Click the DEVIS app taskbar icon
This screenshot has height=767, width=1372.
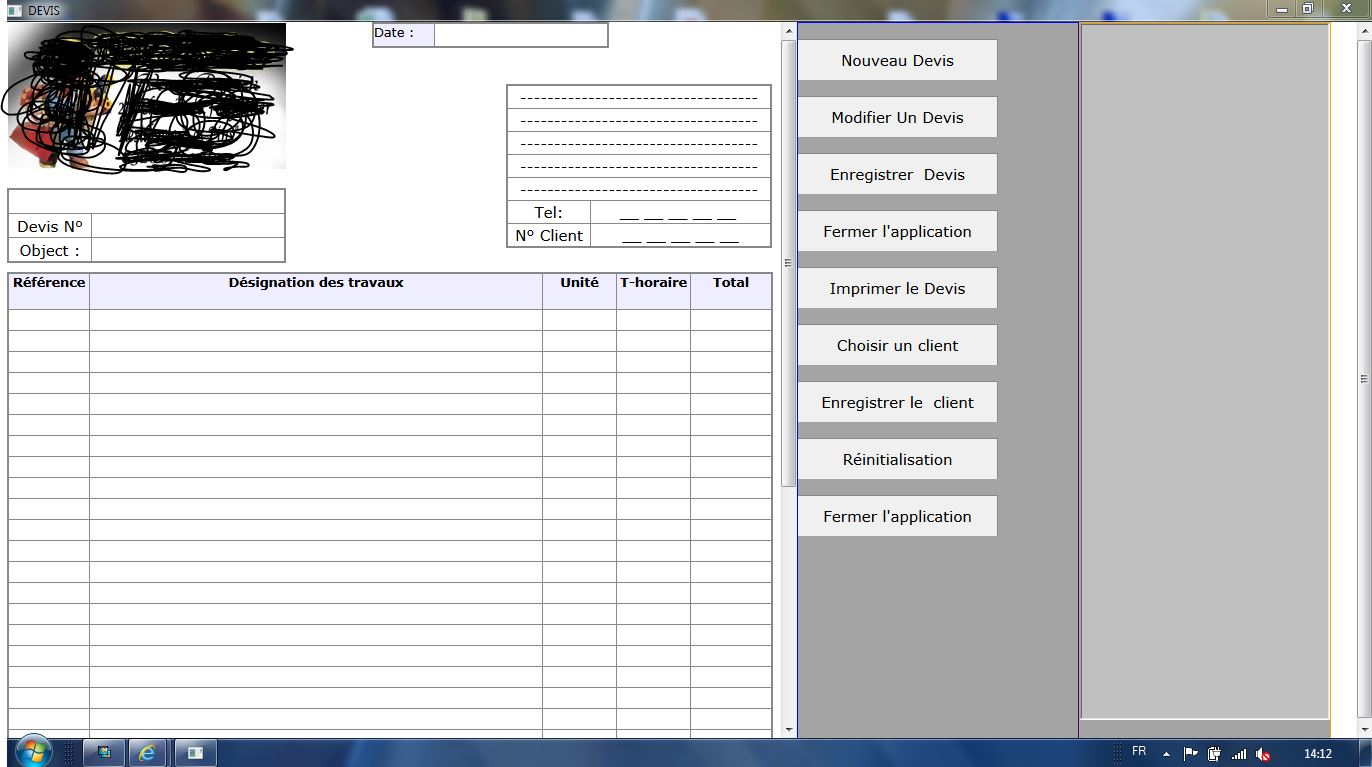tap(196, 753)
